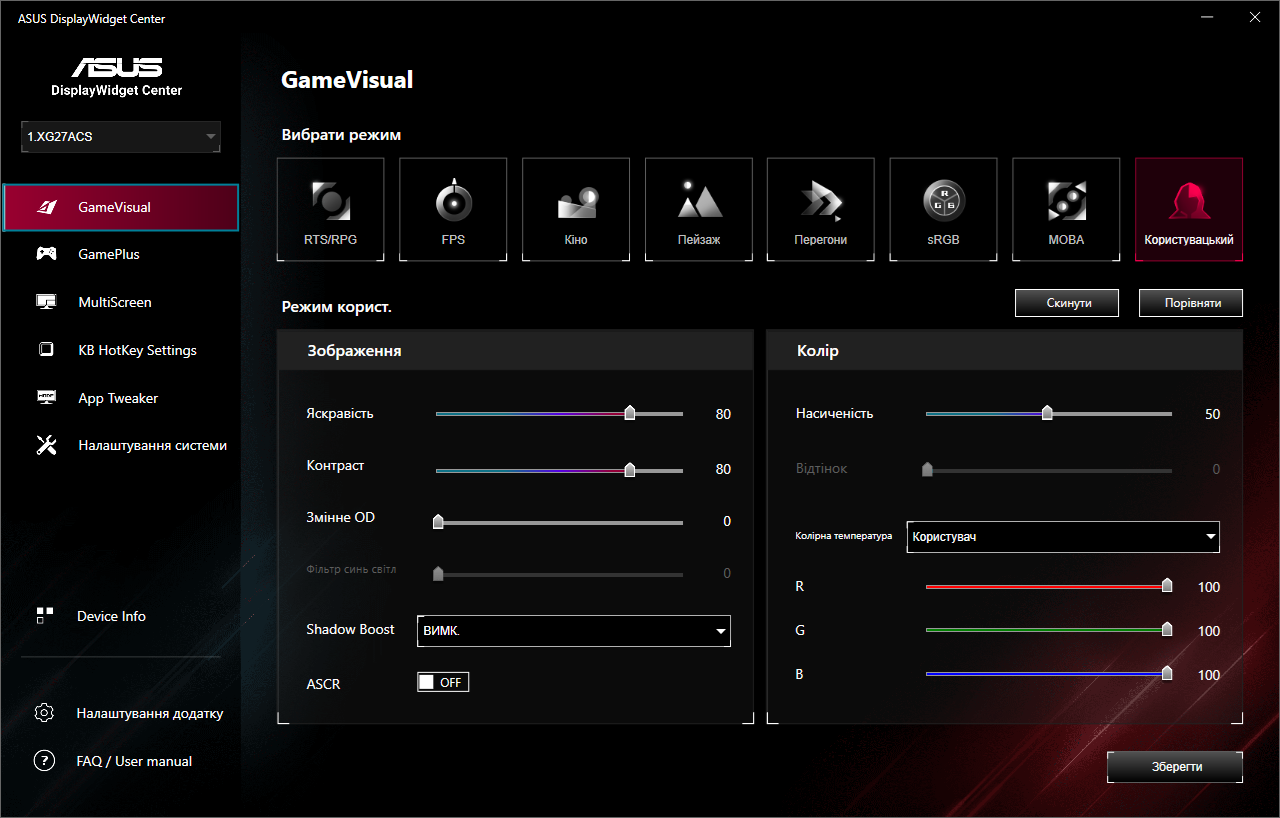
Task: Click the Змінне OD value 0
Action: (727, 522)
